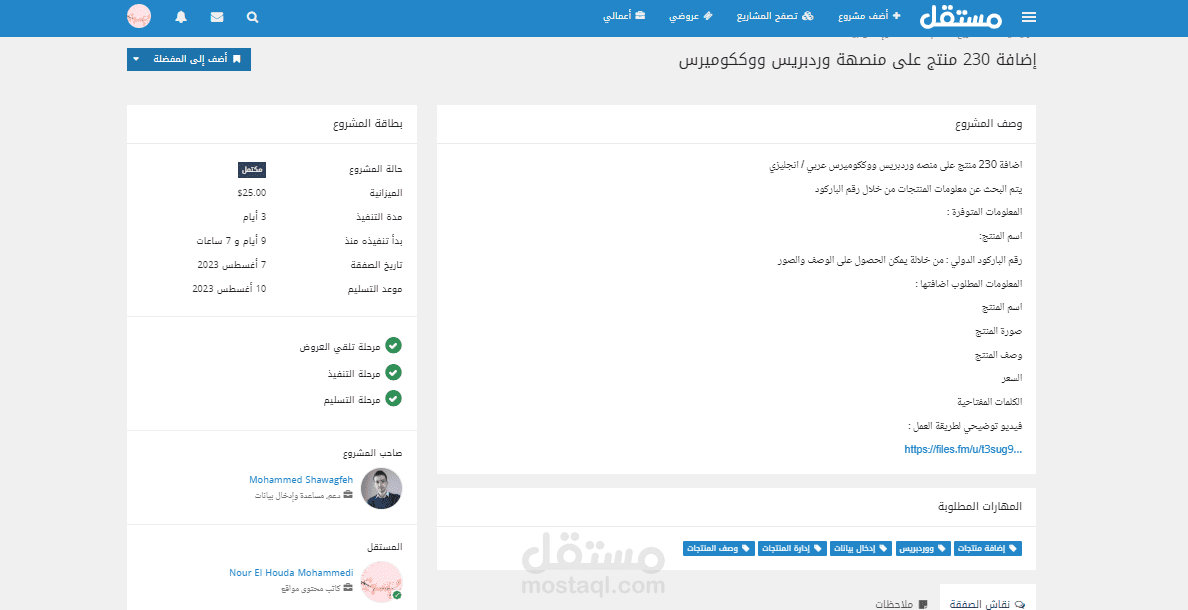The height and width of the screenshot is (610, 1188).
Task: Select the إدخال بيانات skill tag
Action: click(861, 549)
